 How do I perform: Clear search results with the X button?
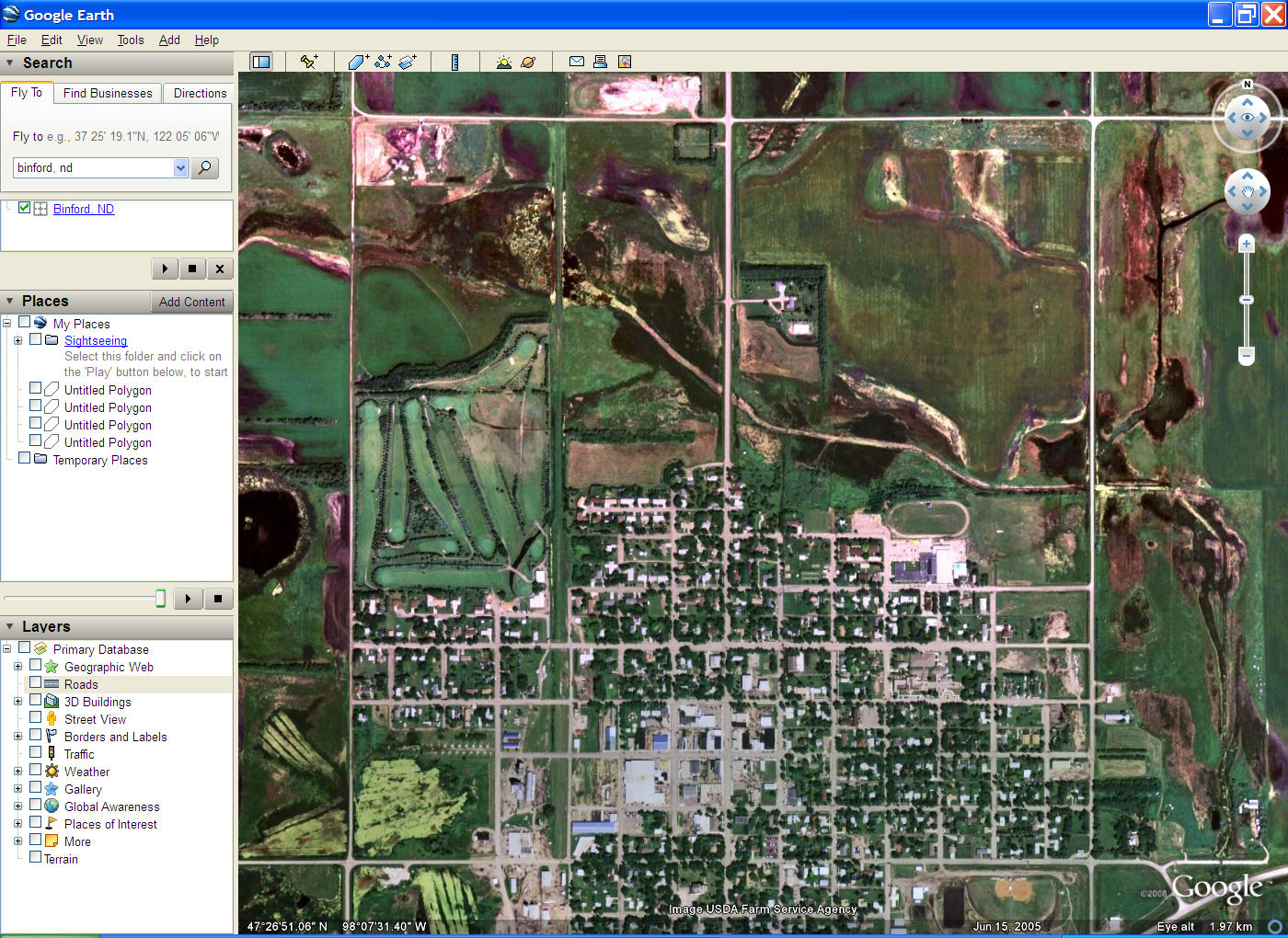pos(220,269)
